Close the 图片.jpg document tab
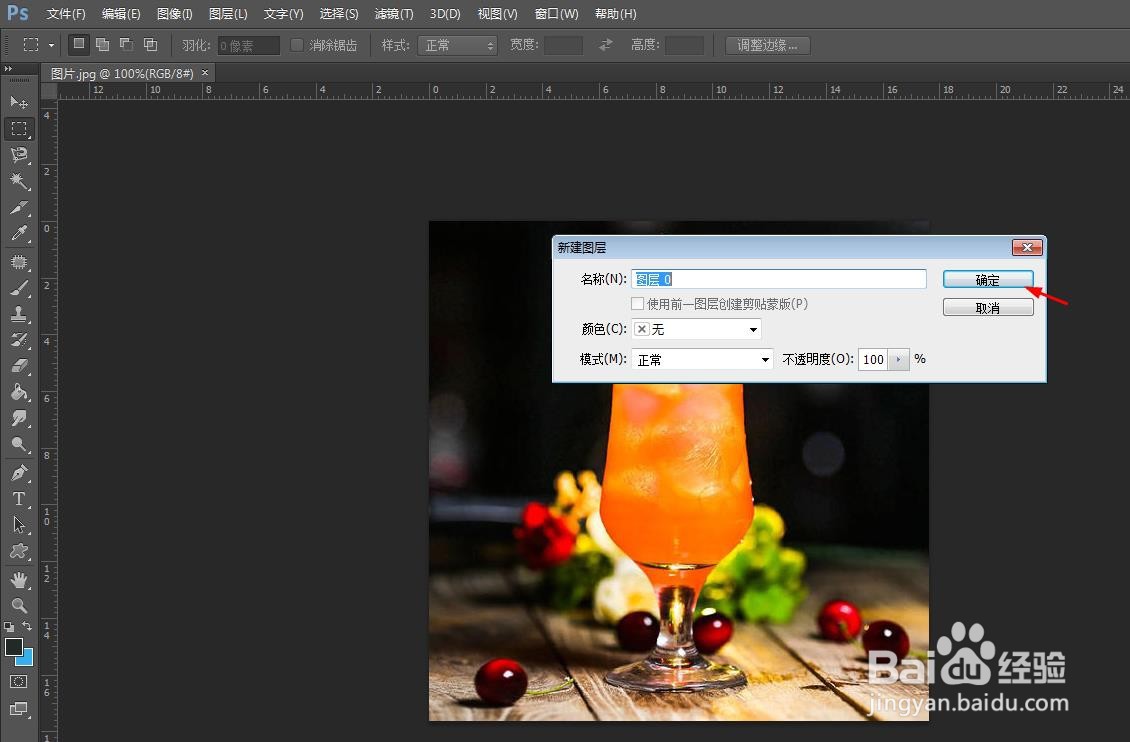 [x=205, y=73]
